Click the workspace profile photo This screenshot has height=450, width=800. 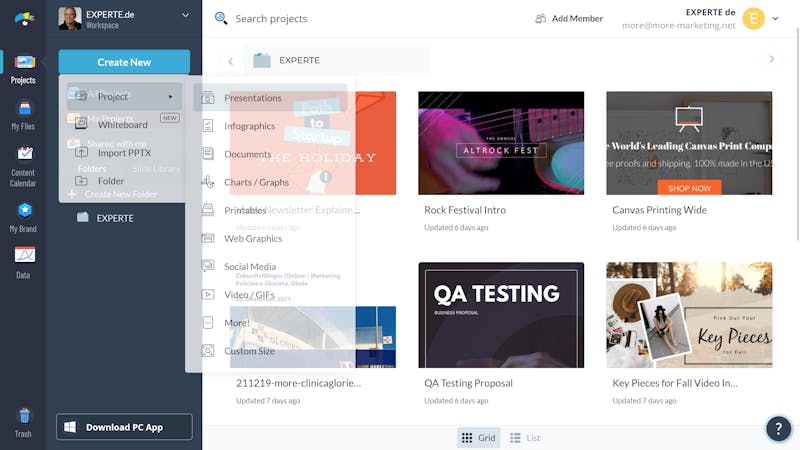click(69, 19)
